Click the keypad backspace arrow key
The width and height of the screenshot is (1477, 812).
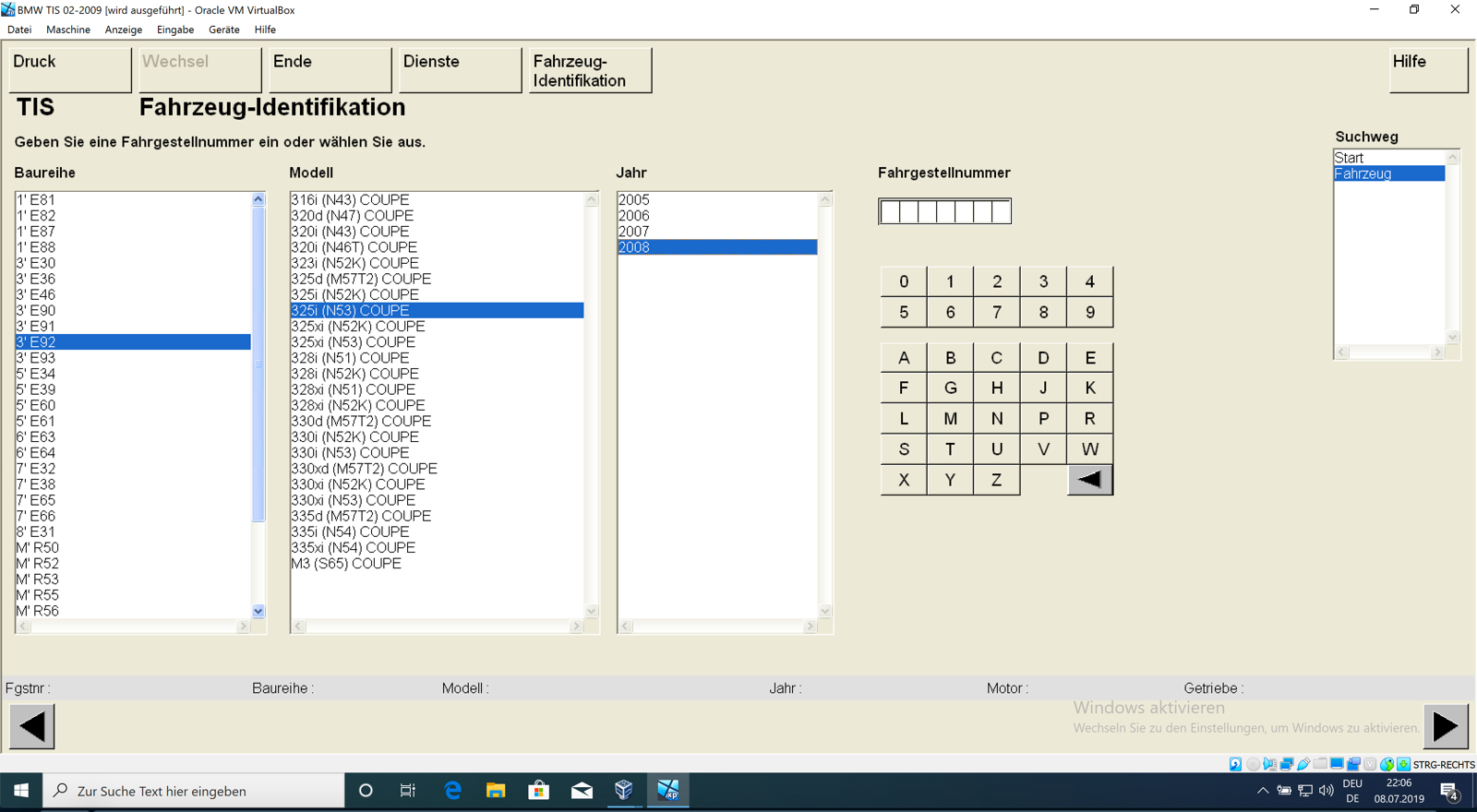click(1089, 480)
